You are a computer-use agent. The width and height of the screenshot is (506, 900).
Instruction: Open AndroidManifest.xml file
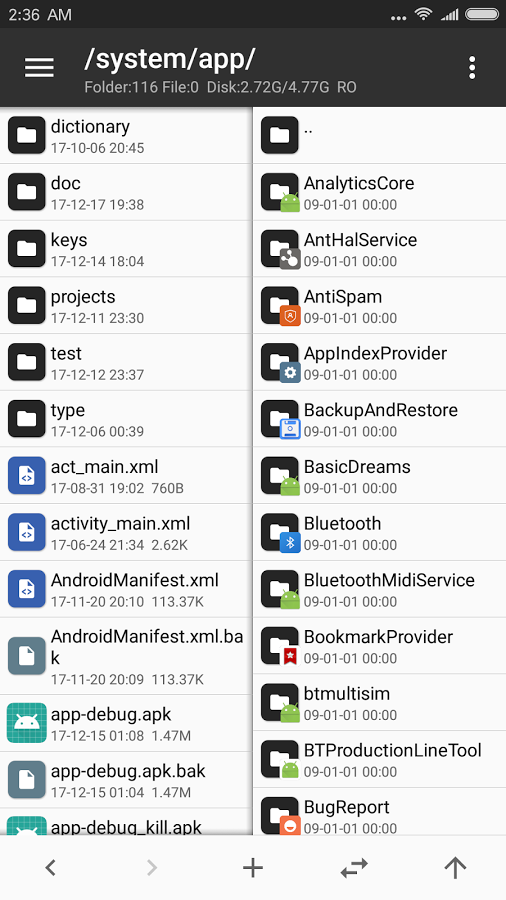click(x=126, y=589)
